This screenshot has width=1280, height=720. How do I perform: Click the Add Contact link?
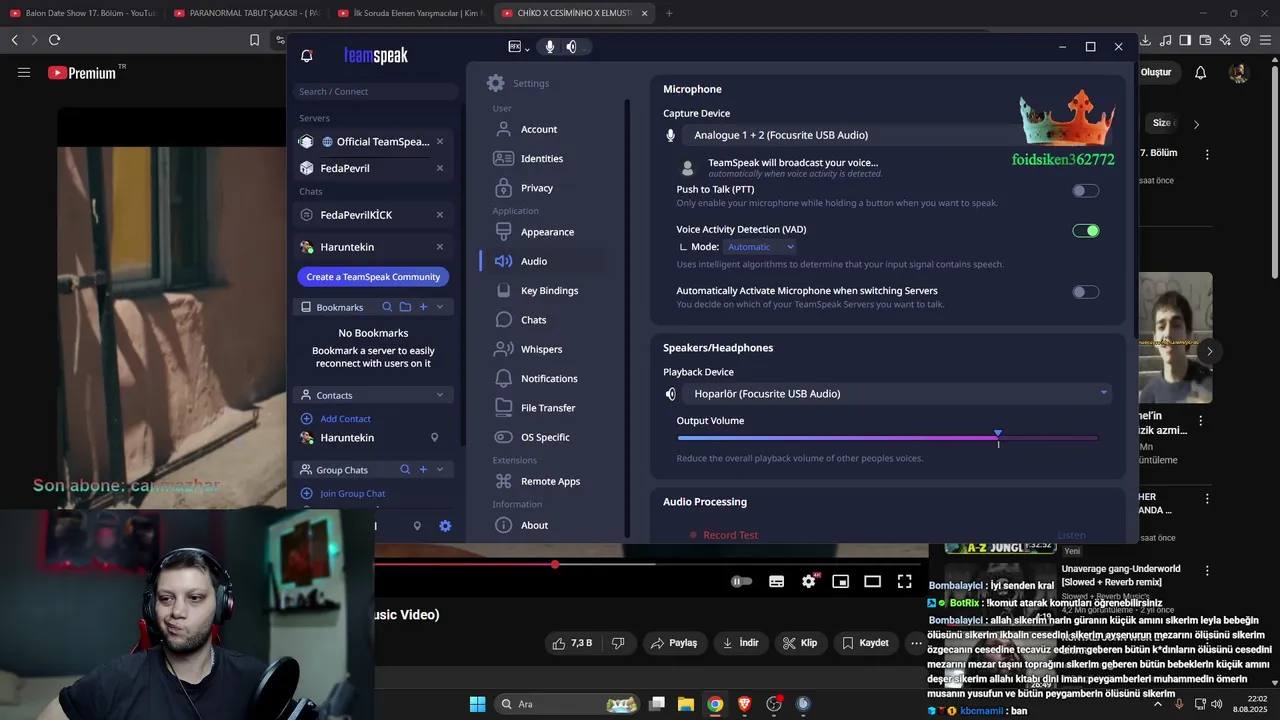point(345,419)
